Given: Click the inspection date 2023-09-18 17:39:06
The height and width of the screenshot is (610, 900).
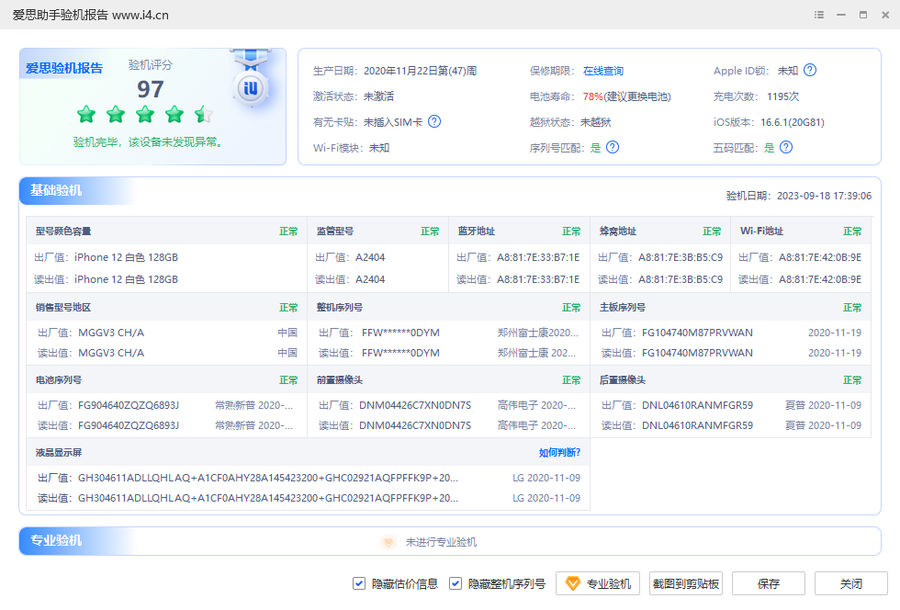Looking at the screenshot, I should [x=824, y=196].
